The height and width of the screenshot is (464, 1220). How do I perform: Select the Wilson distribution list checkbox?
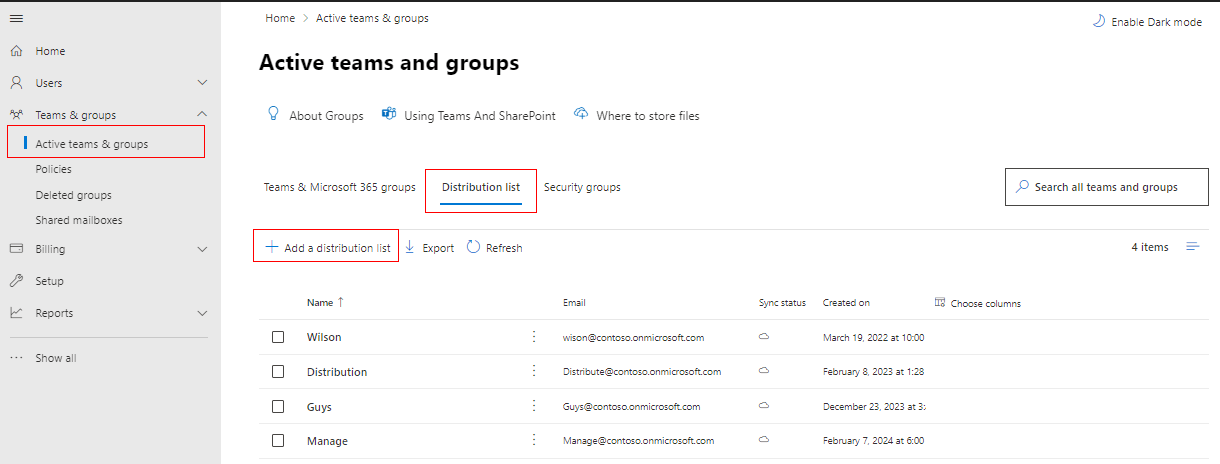click(x=278, y=337)
